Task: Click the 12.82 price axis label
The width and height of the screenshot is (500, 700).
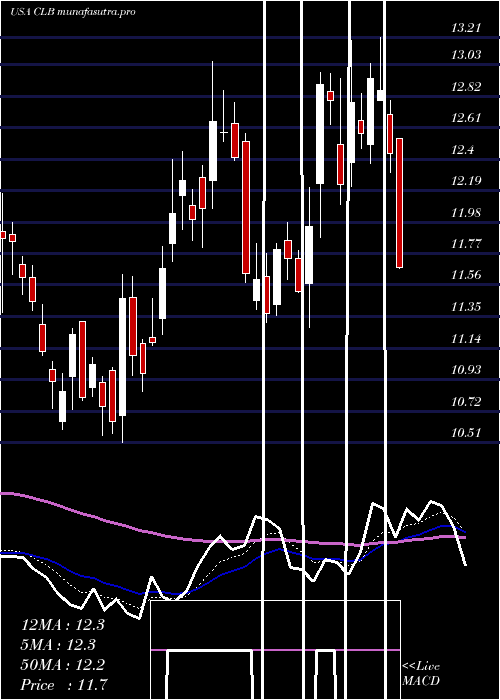Action: [466, 87]
